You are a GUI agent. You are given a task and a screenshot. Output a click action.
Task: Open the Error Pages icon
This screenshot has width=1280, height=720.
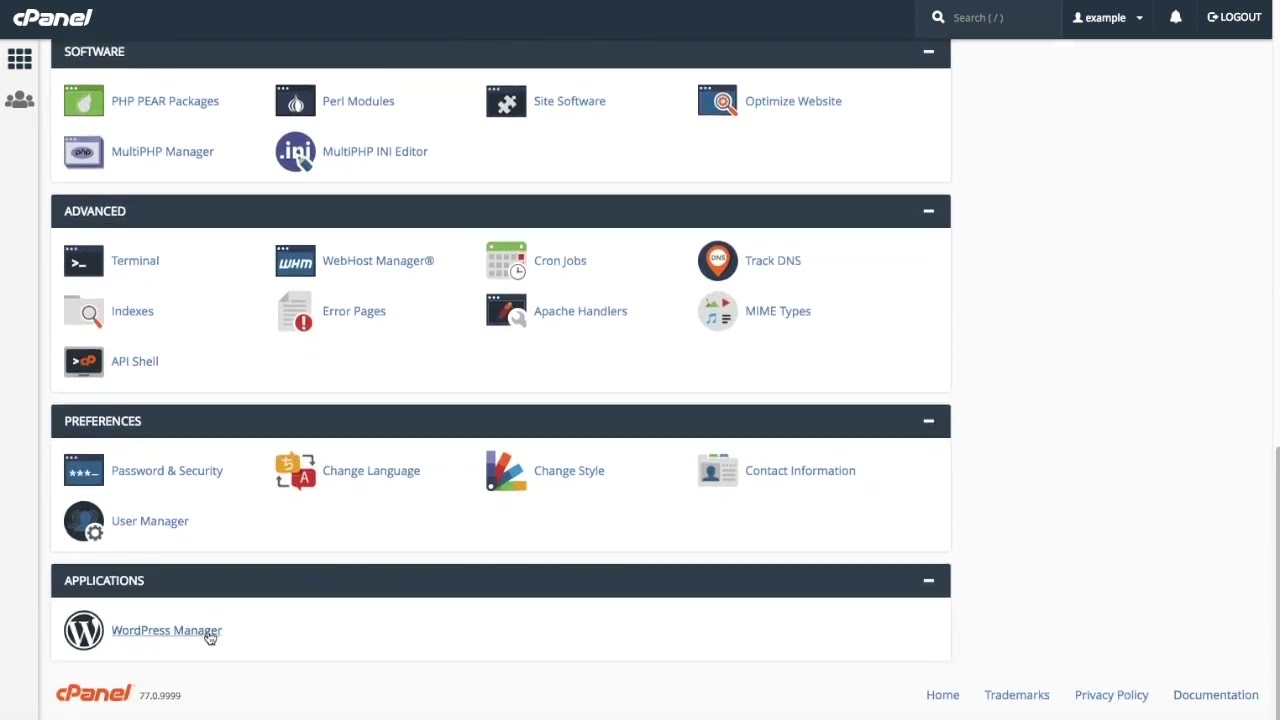click(295, 311)
